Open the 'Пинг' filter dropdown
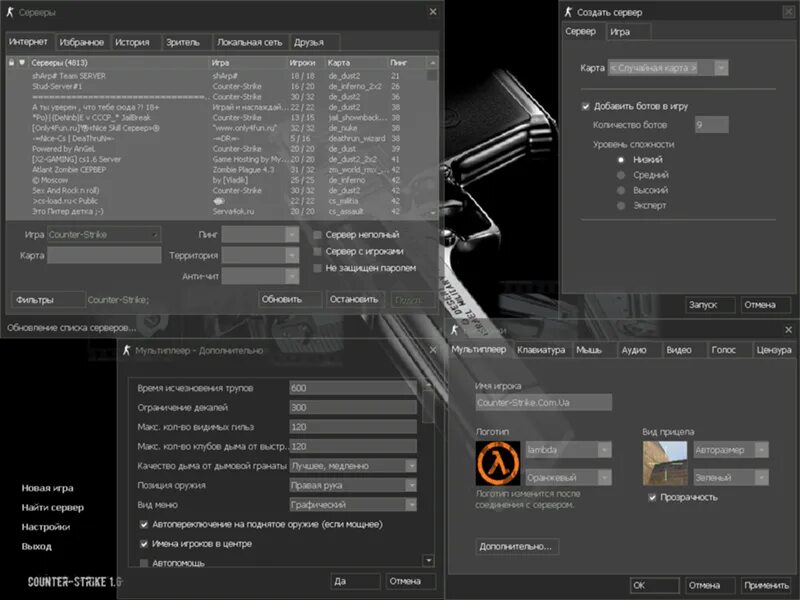 click(260, 235)
